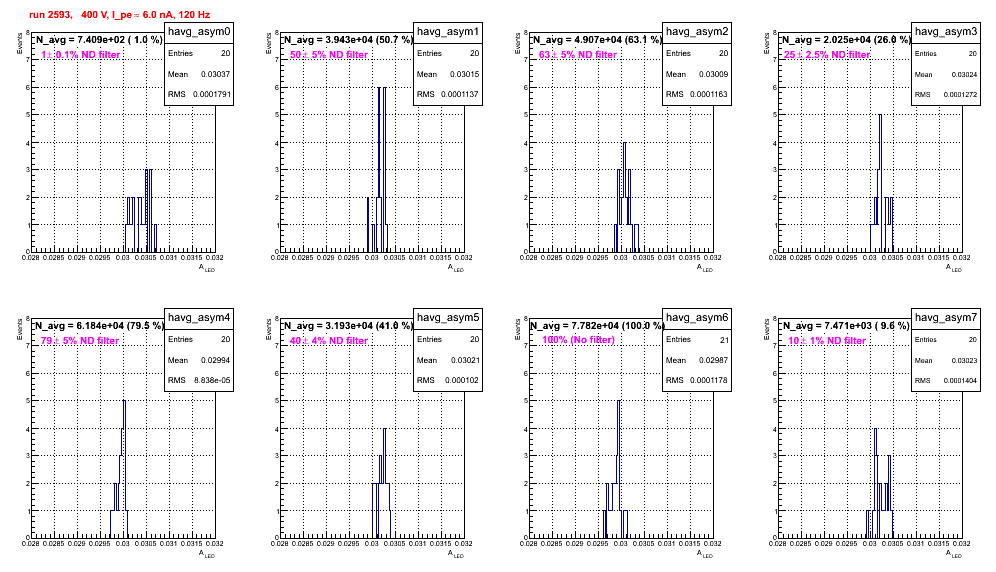Pick the magenta '40± 4% ND filter' label

(x=329, y=341)
